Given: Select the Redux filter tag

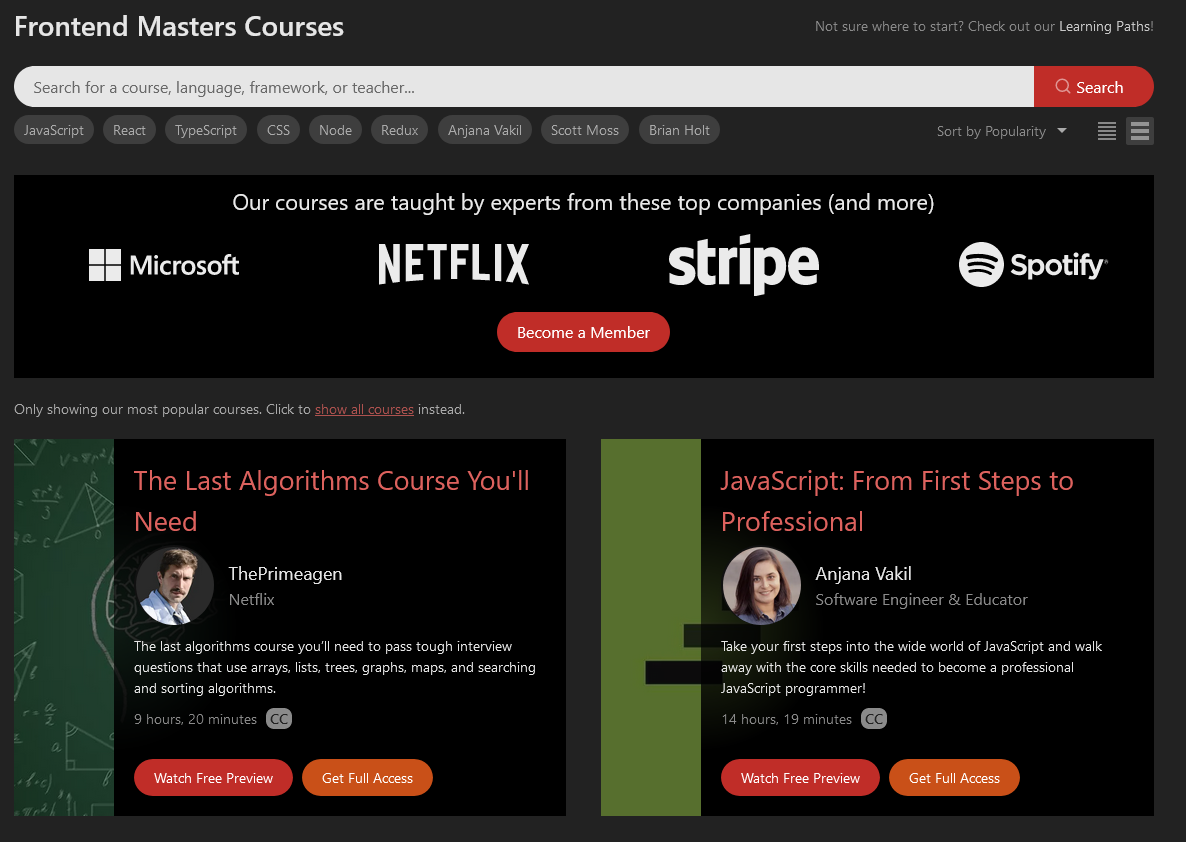Looking at the screenshot, I should point(399,130).
